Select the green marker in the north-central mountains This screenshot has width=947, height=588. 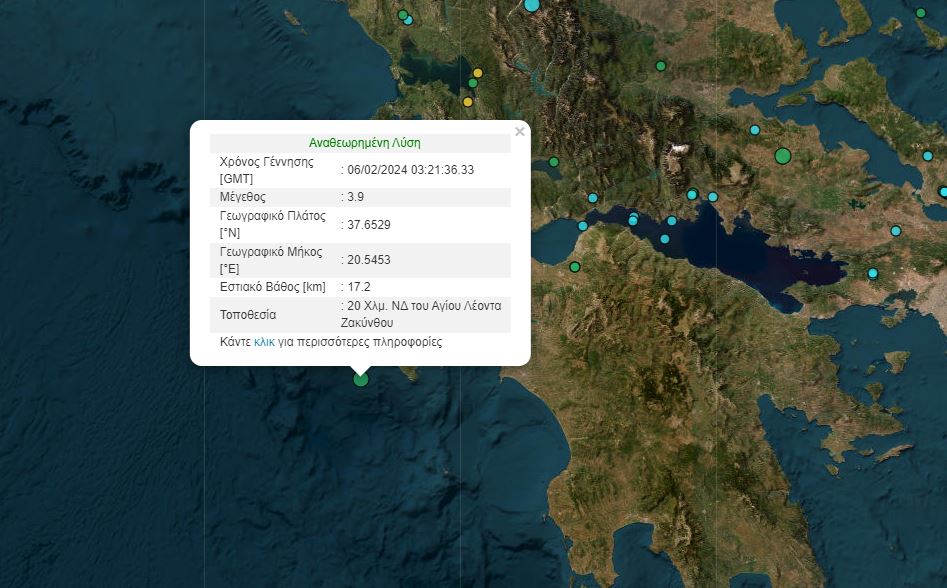click(661, 66)
